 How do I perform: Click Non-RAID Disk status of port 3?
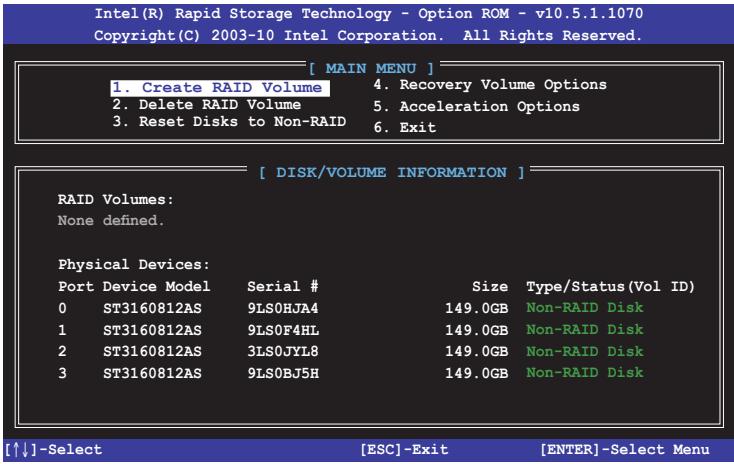tap(585, 373)
